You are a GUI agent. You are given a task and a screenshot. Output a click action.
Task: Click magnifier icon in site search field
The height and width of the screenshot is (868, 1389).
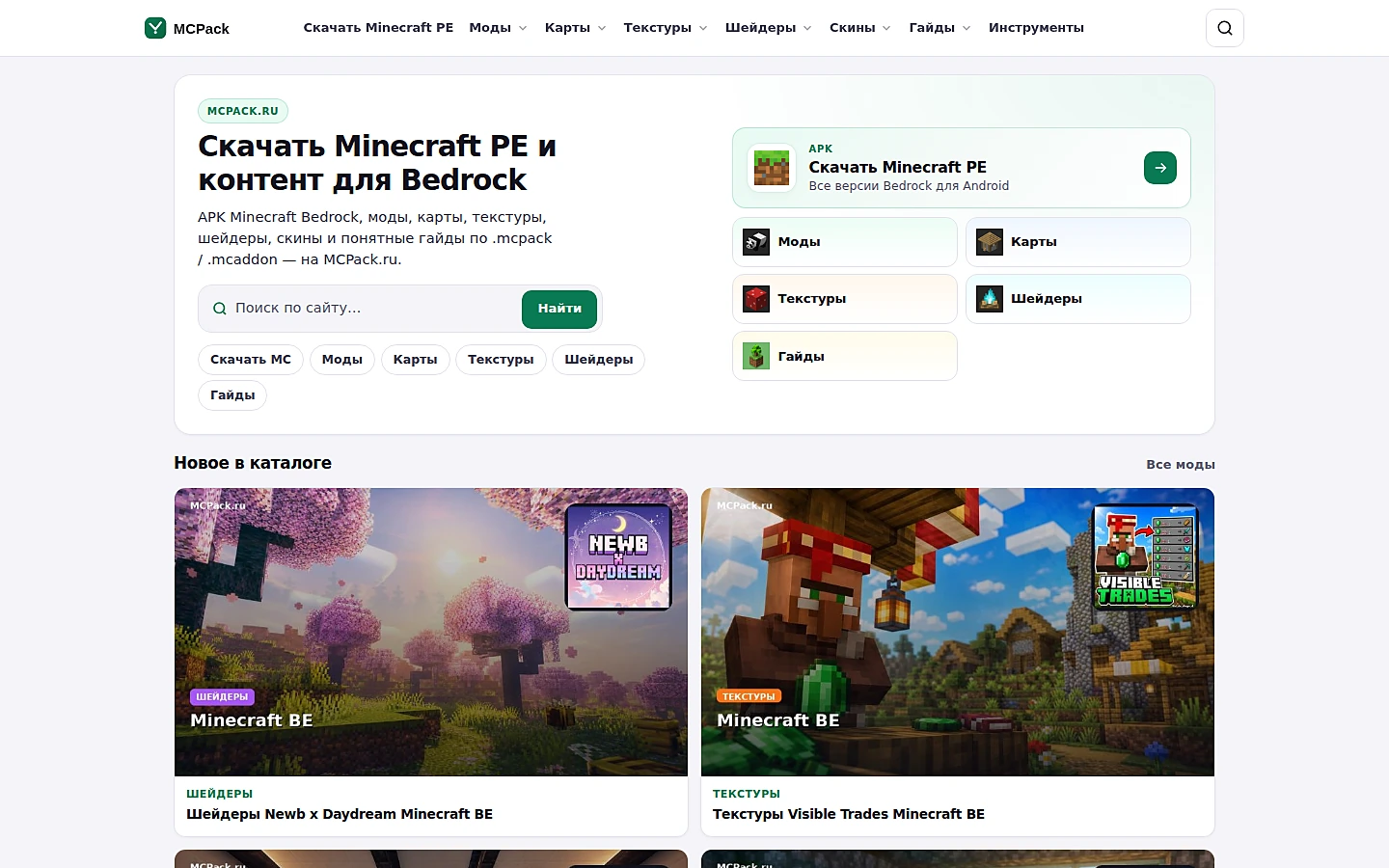tap(220, 309)
